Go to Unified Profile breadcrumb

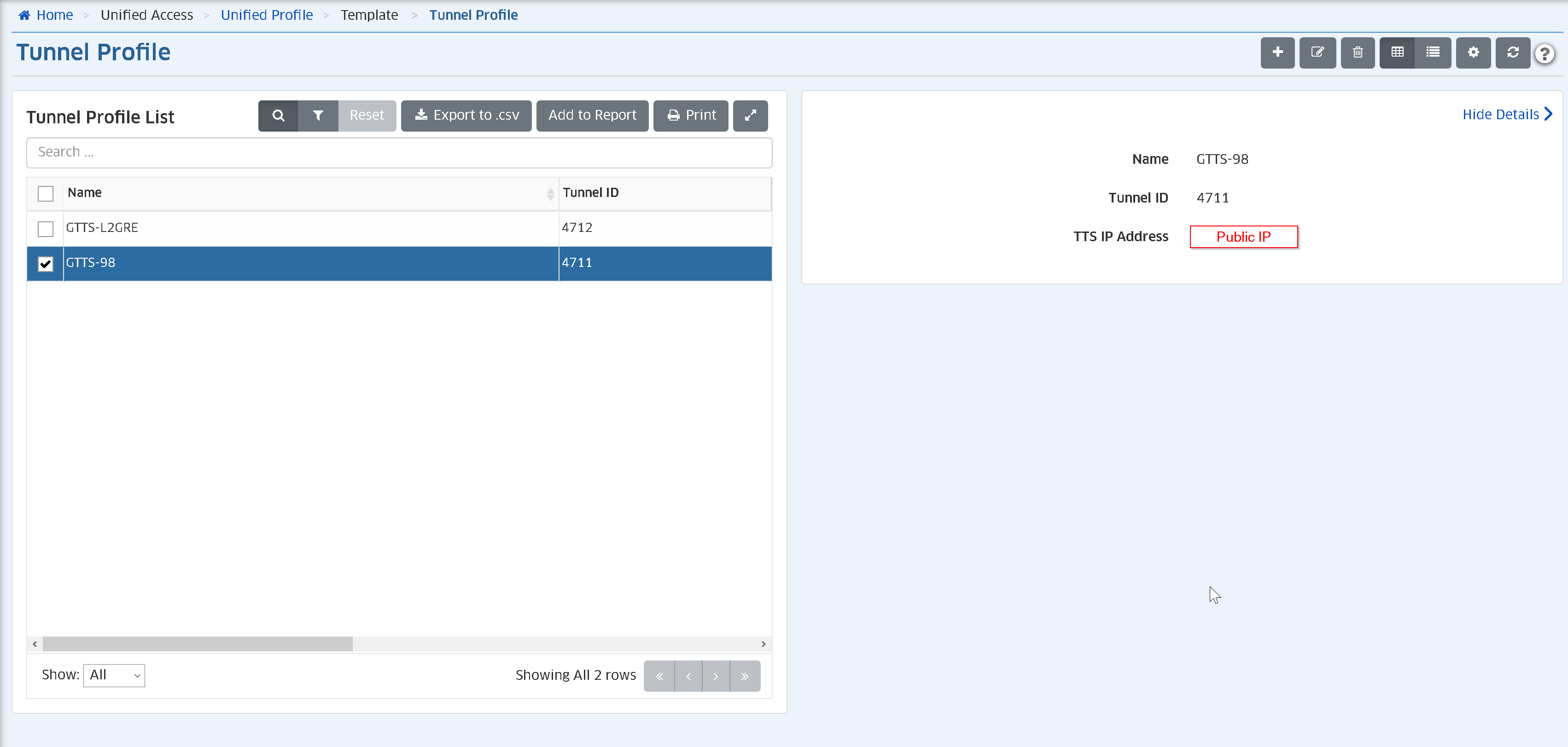click(267, 15)
